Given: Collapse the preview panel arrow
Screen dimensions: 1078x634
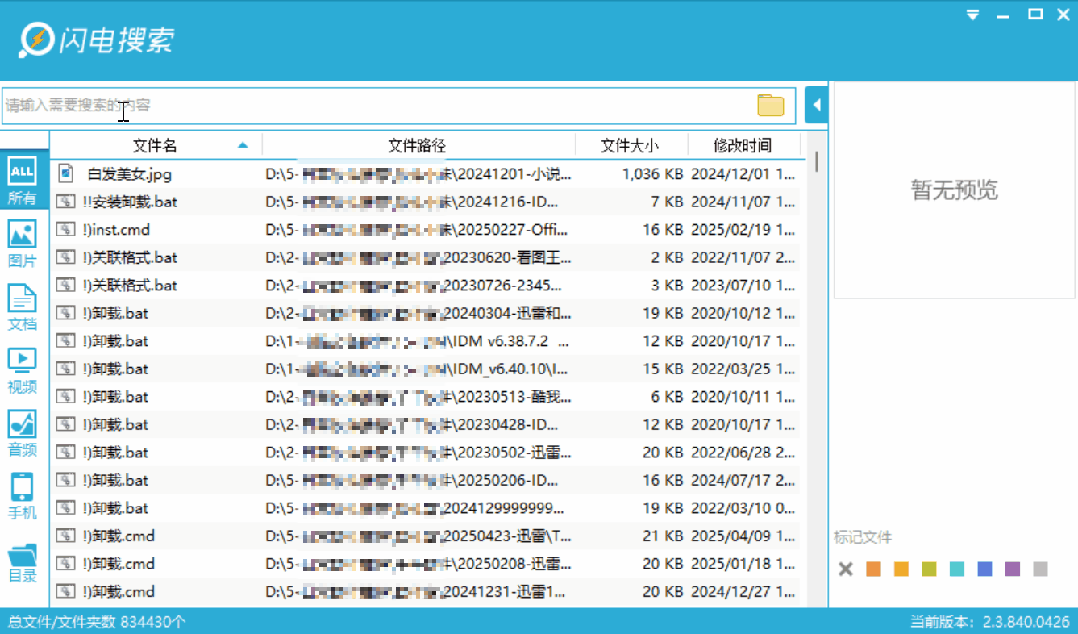Looking at the screenshot, I should pyautogui.click(x=816, y=105).
